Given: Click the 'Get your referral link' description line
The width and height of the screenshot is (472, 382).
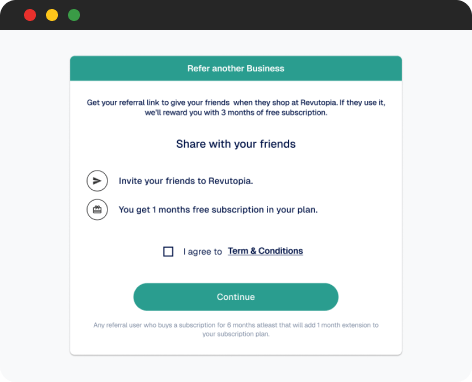Looking at the screenshot, I should pos(236,103).
